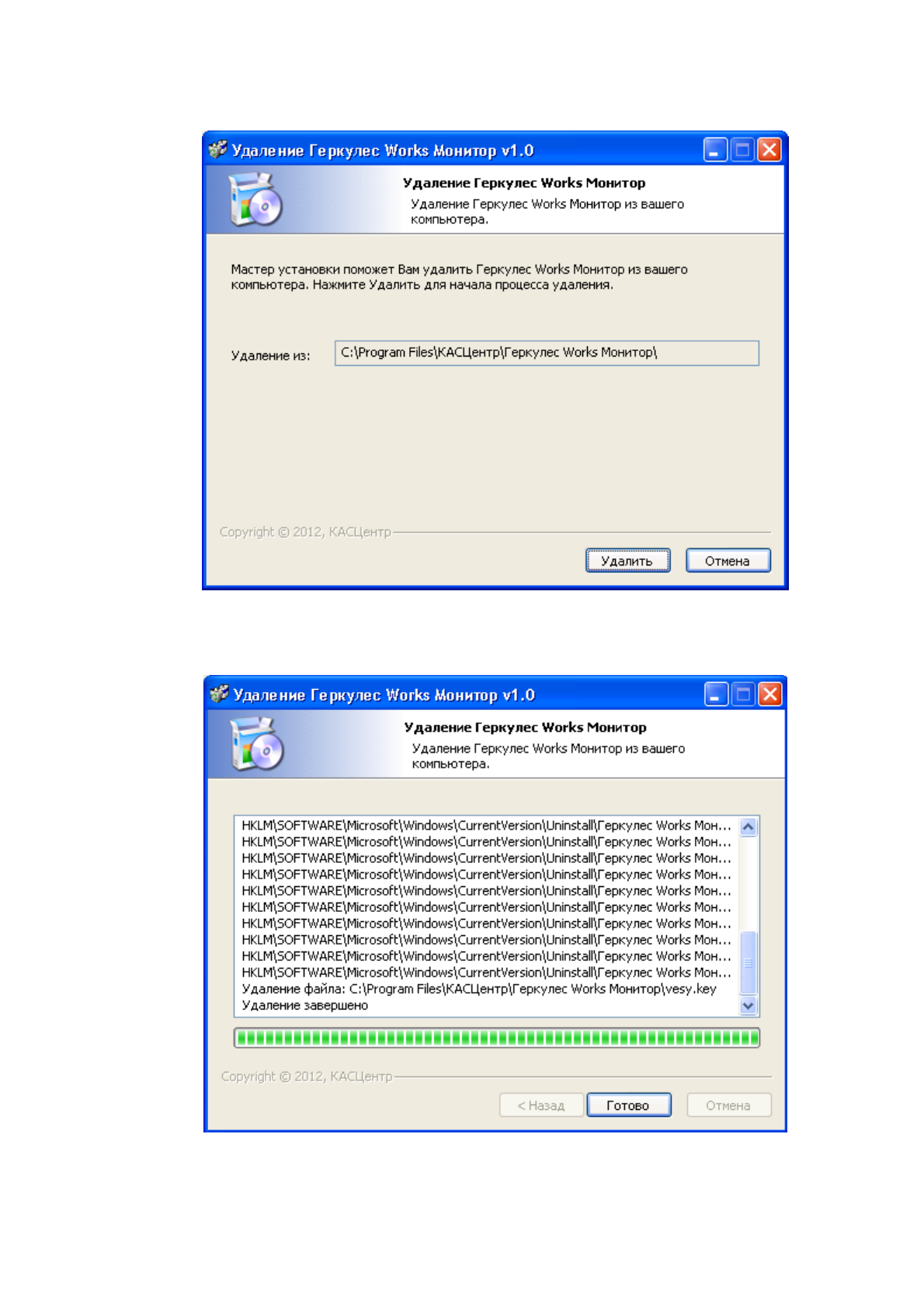Click grayed Отмена button in lower dialog

728,1105
